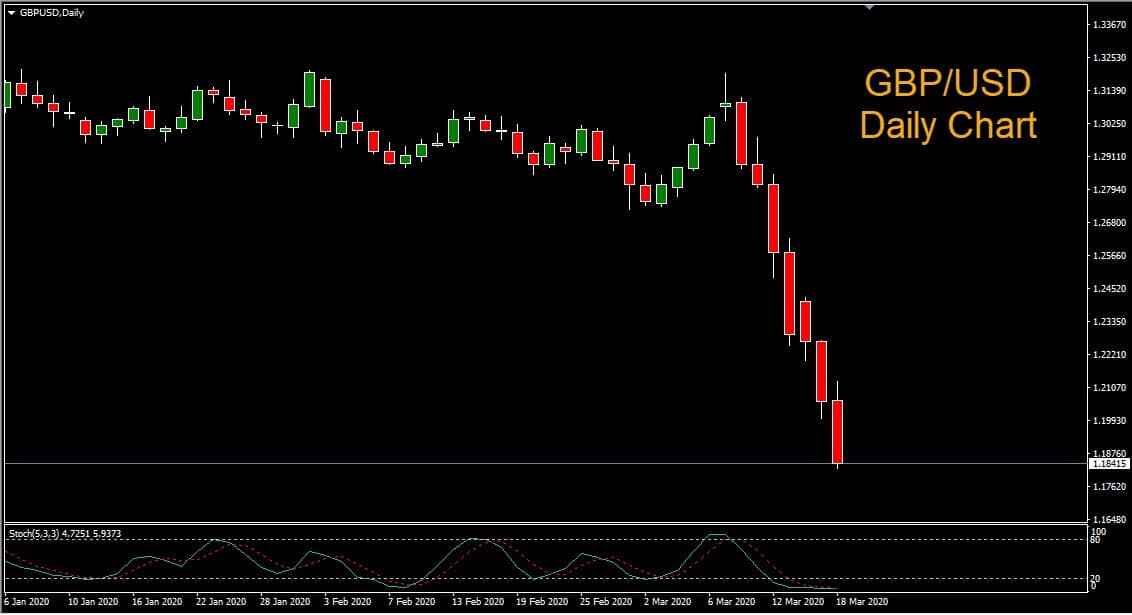This screenshot has width=1132, height=615.
Task: Click the 1.16480 price scale label
Action: click(1108, 520)
